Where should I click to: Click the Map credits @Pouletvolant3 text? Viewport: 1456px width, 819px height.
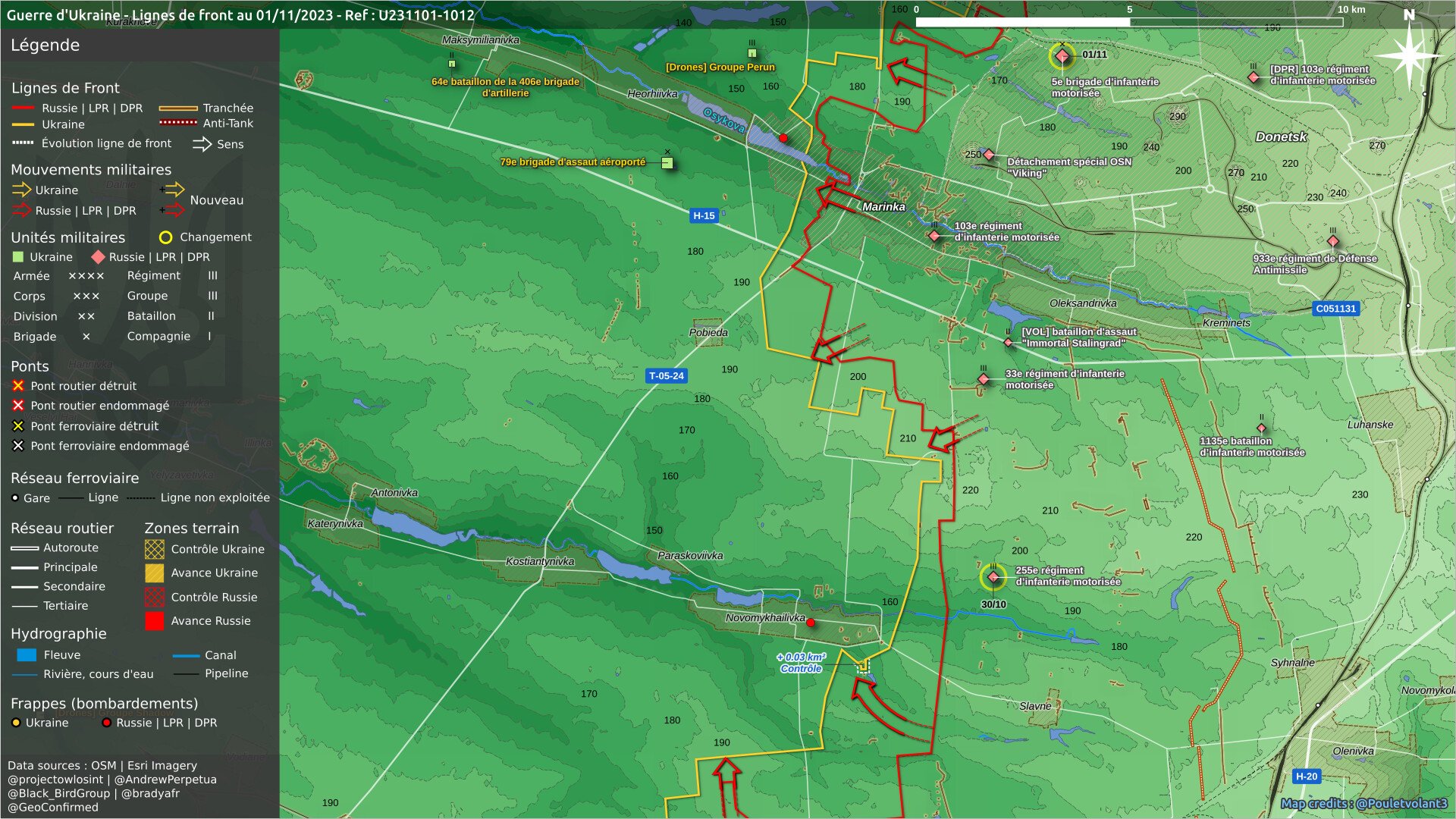pos(1364,803)
